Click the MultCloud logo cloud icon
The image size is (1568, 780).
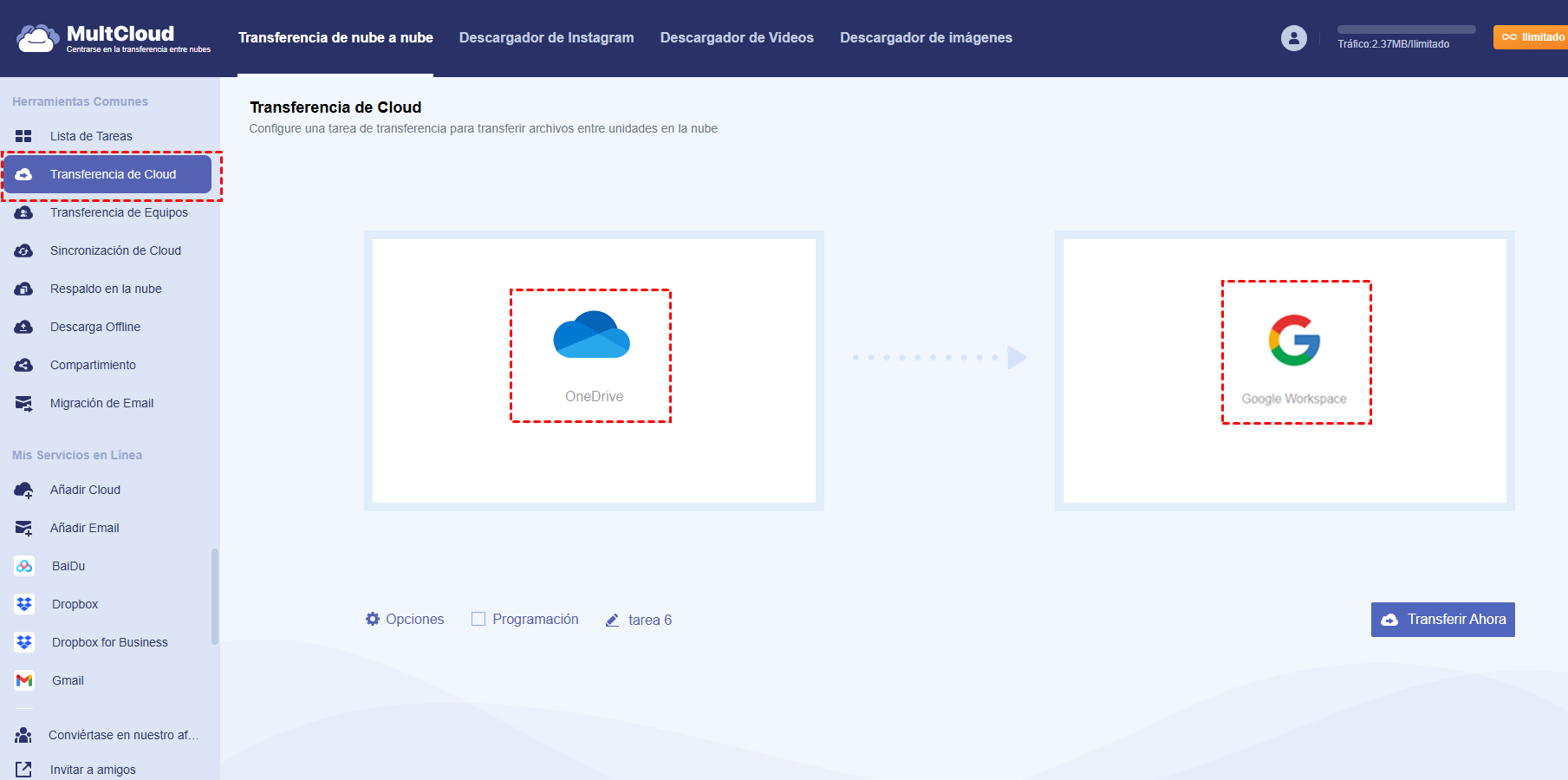click(x=38, y=38)
